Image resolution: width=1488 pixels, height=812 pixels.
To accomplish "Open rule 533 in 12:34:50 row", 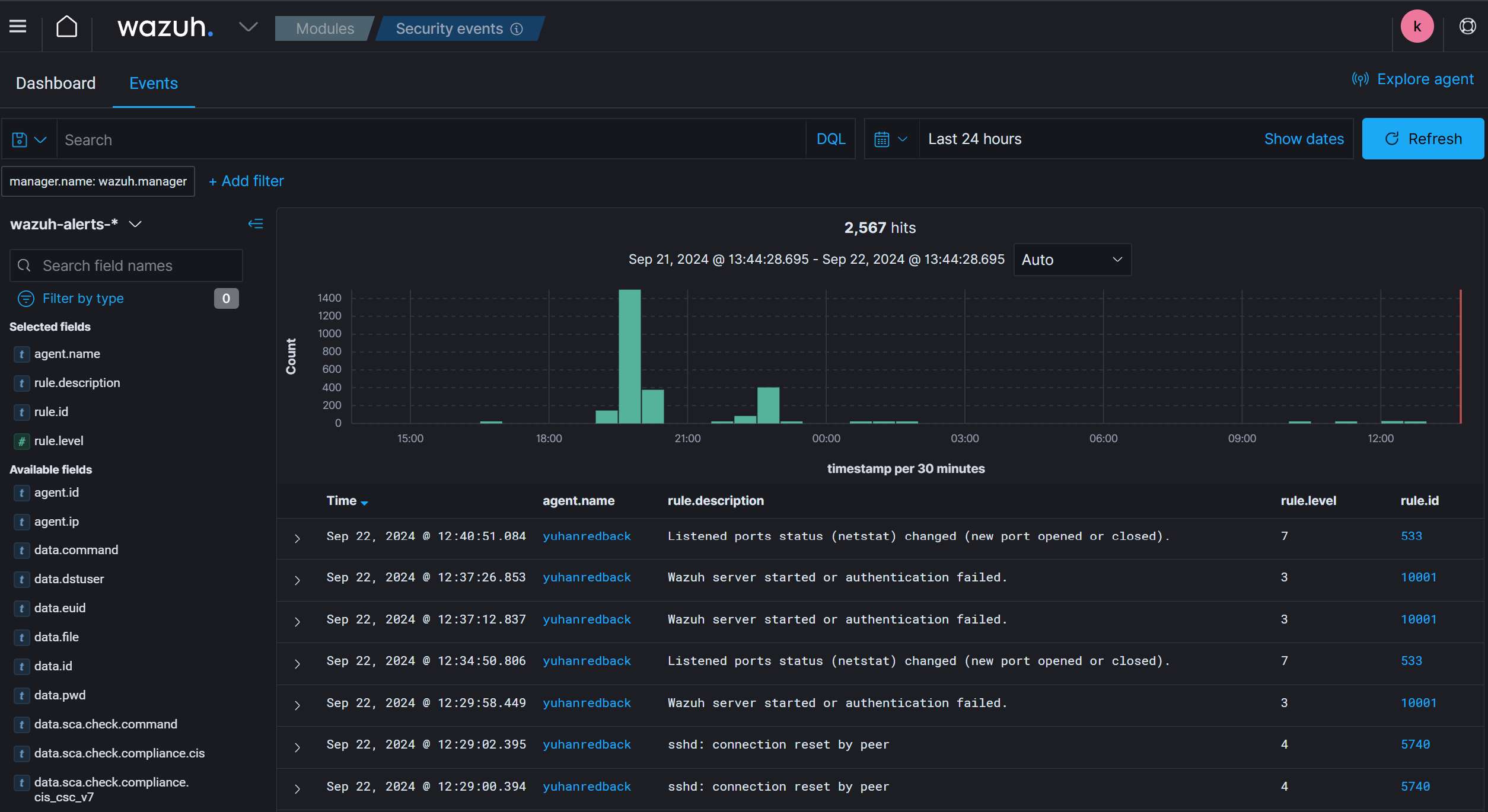I will (x=1411, y=661).
